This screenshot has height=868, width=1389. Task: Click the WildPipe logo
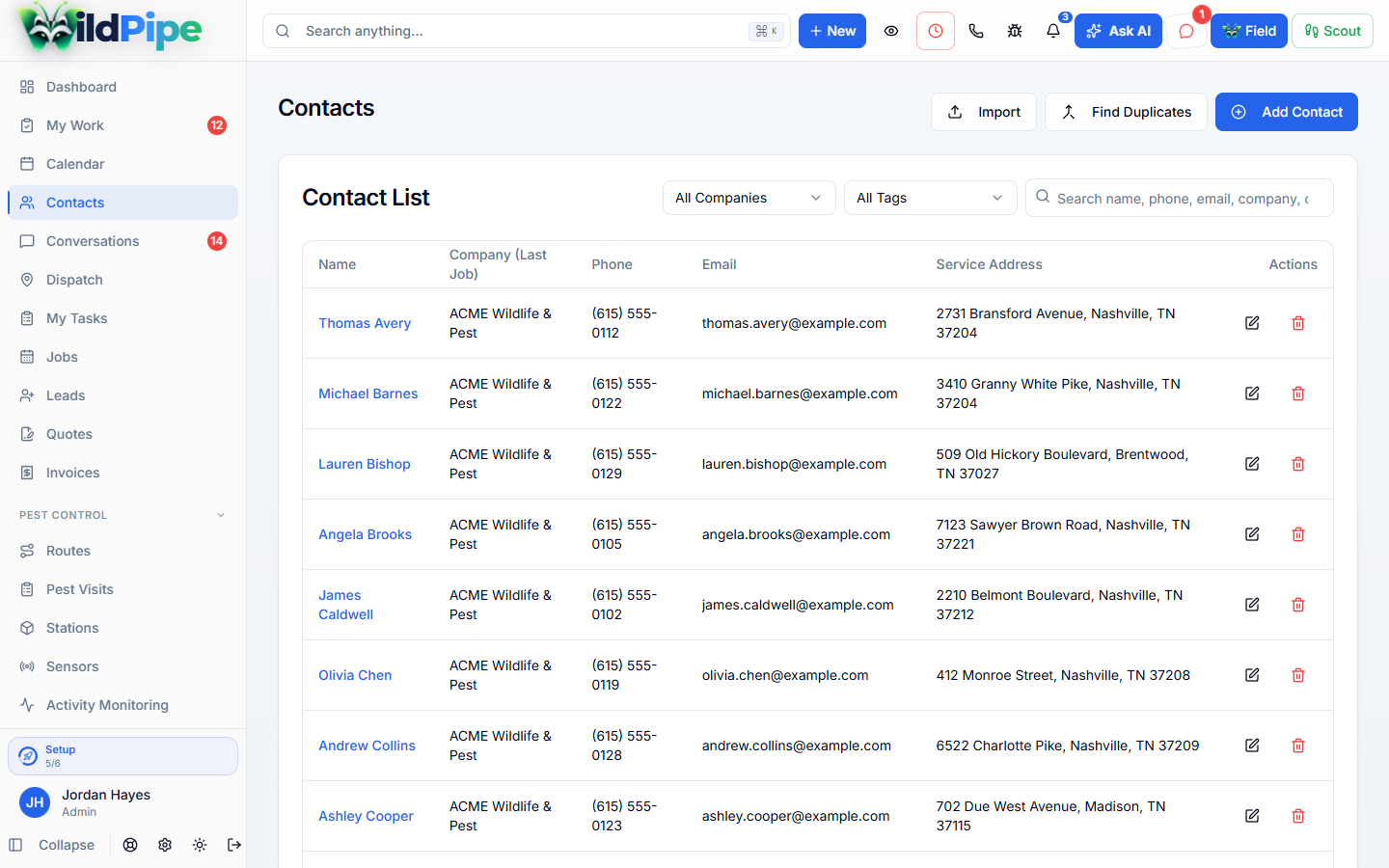pyautogui.click(x=110, y=29)
